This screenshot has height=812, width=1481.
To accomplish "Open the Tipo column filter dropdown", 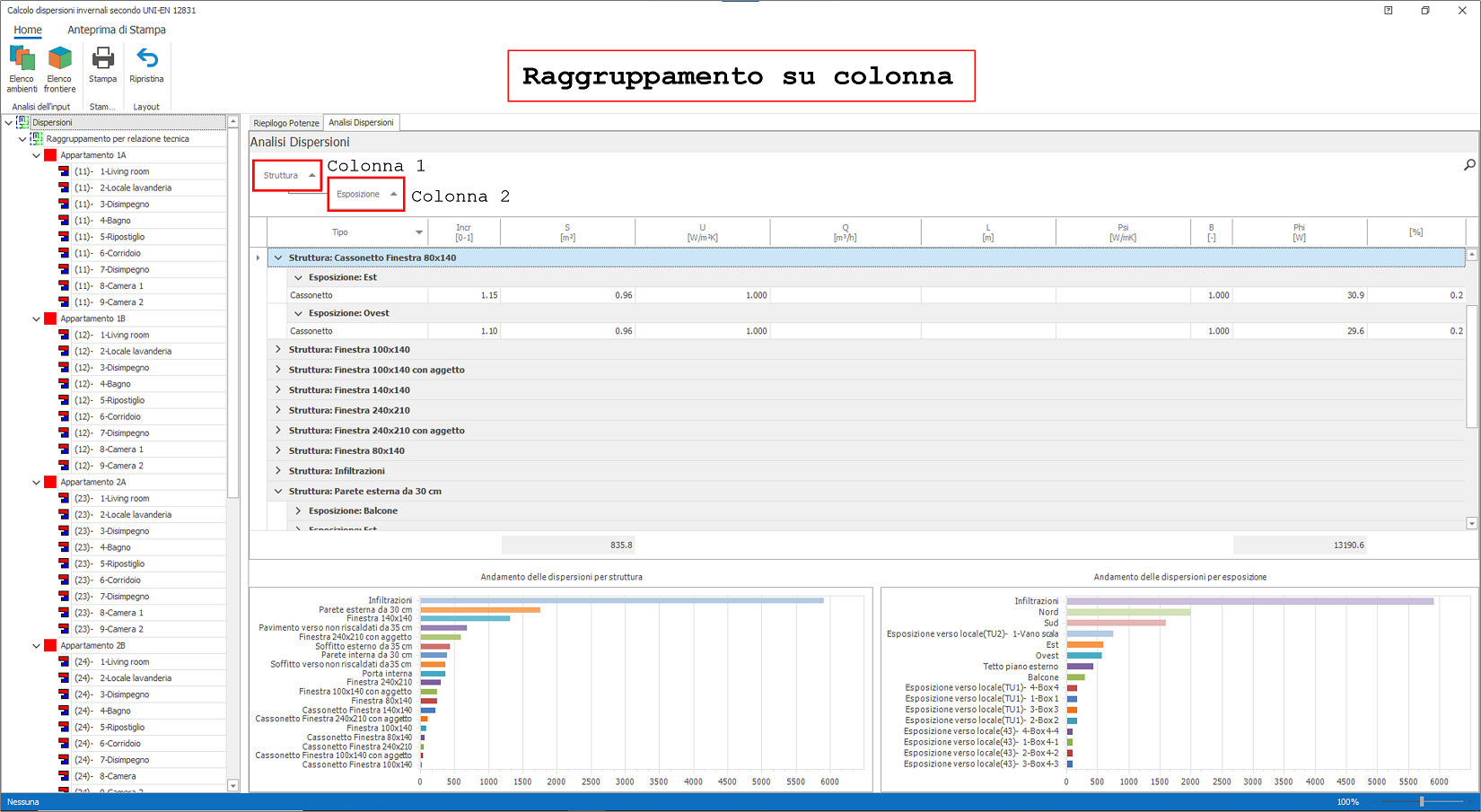I will (419, 232).
